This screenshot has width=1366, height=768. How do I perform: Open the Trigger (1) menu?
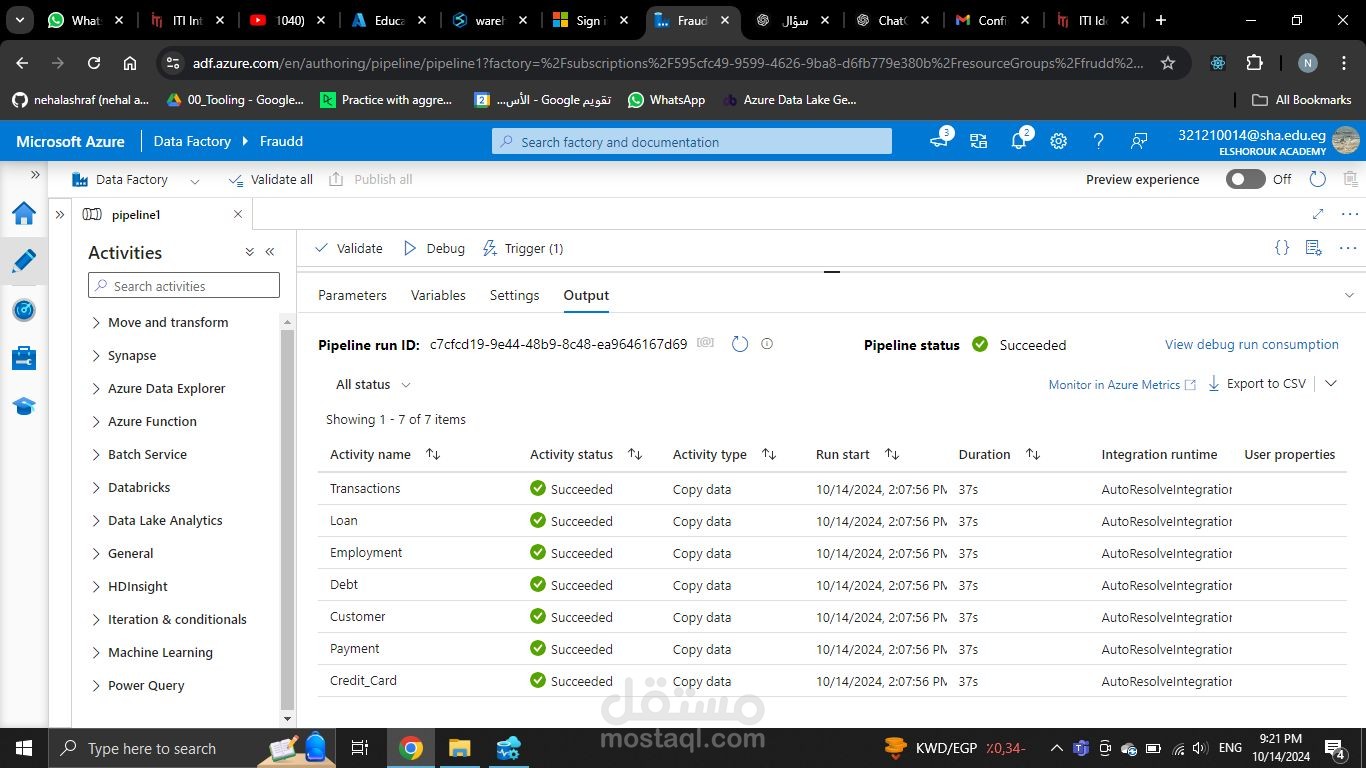[x=523, y=248]
